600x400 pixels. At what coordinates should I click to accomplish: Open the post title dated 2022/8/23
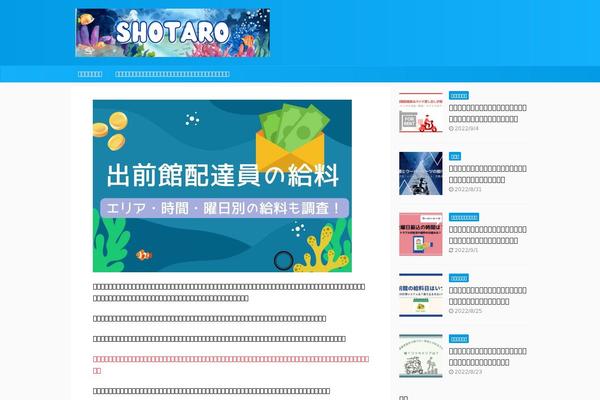(488, 357)
